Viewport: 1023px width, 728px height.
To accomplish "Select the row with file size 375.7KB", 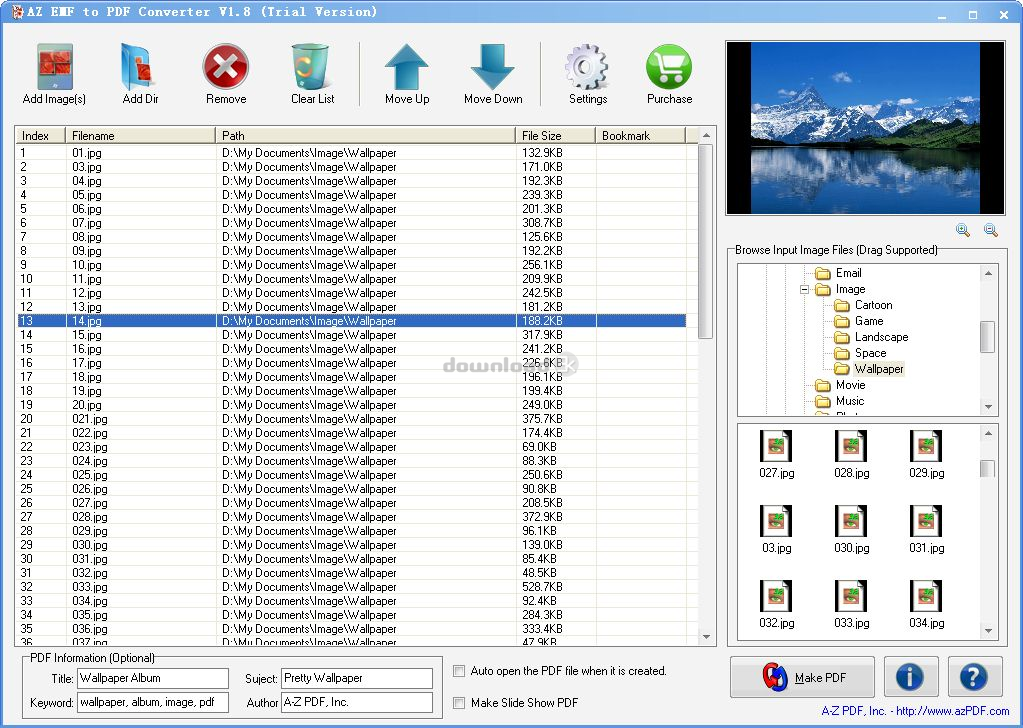I will pos(352,419).
